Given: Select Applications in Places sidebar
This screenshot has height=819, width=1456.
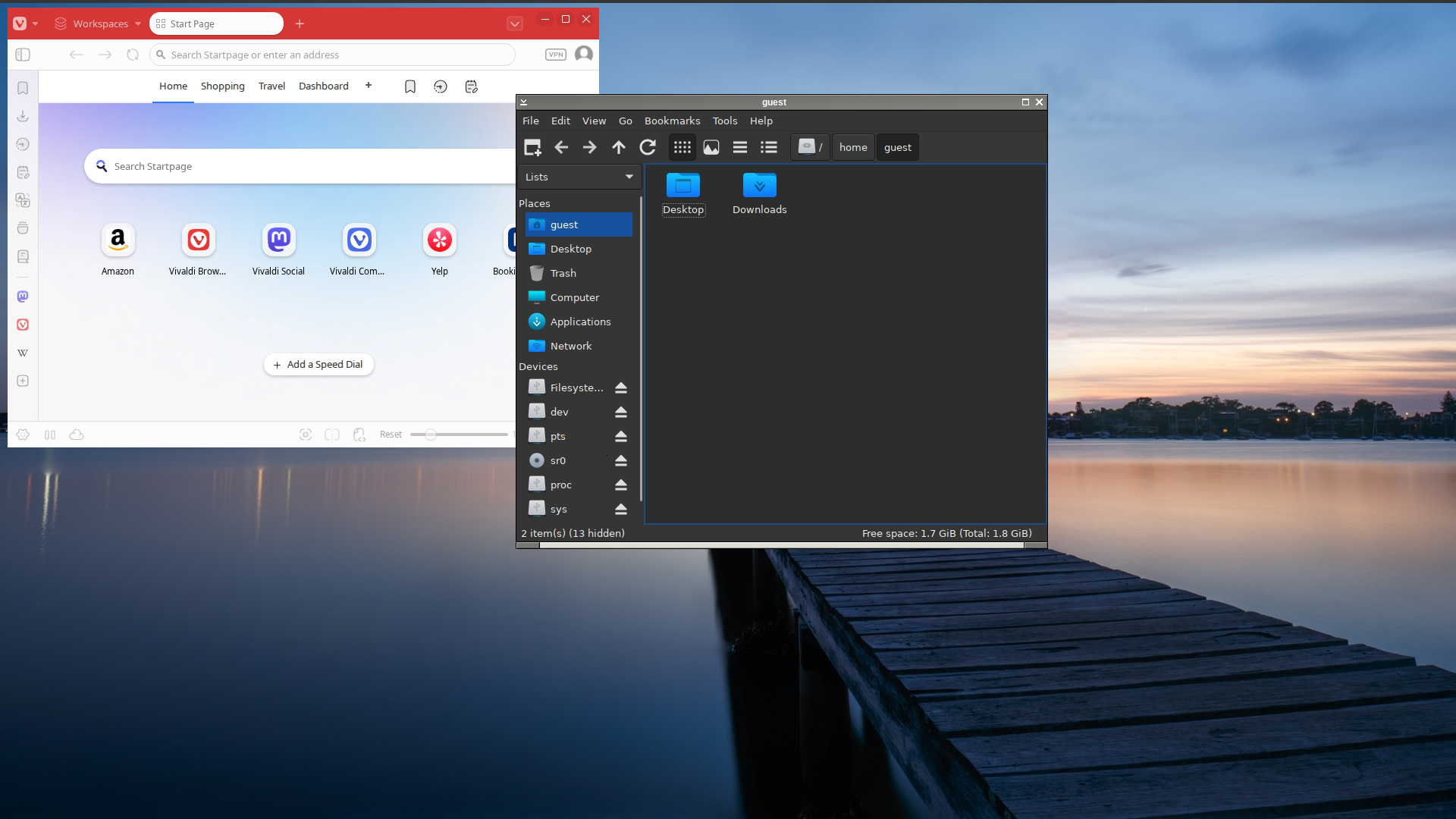Looking at the screenshot, I should (579, 322).
